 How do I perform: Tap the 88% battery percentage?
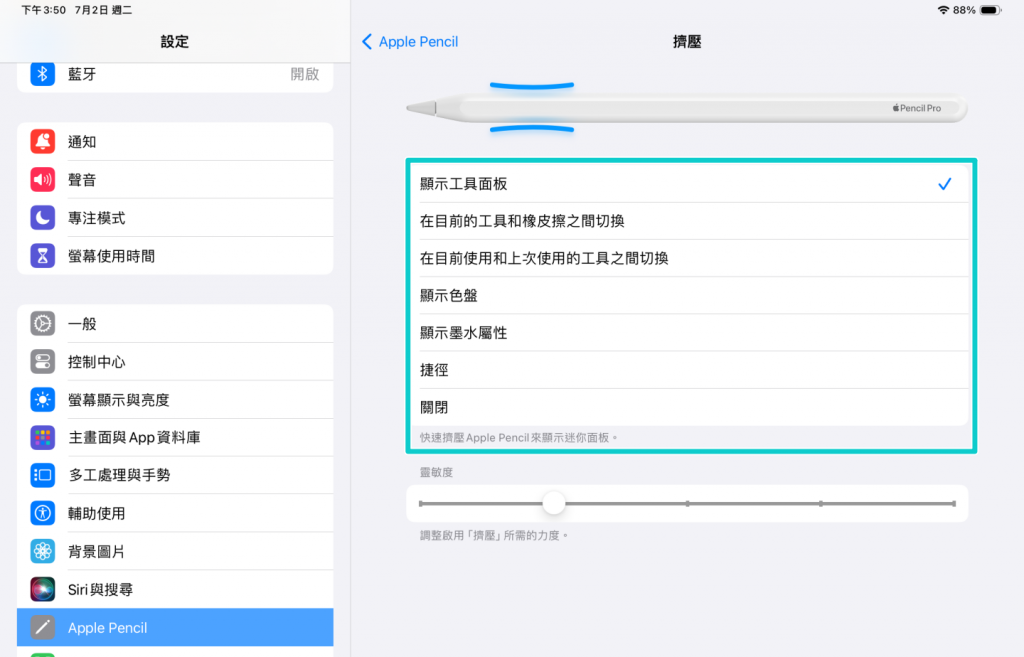[964, 10]
